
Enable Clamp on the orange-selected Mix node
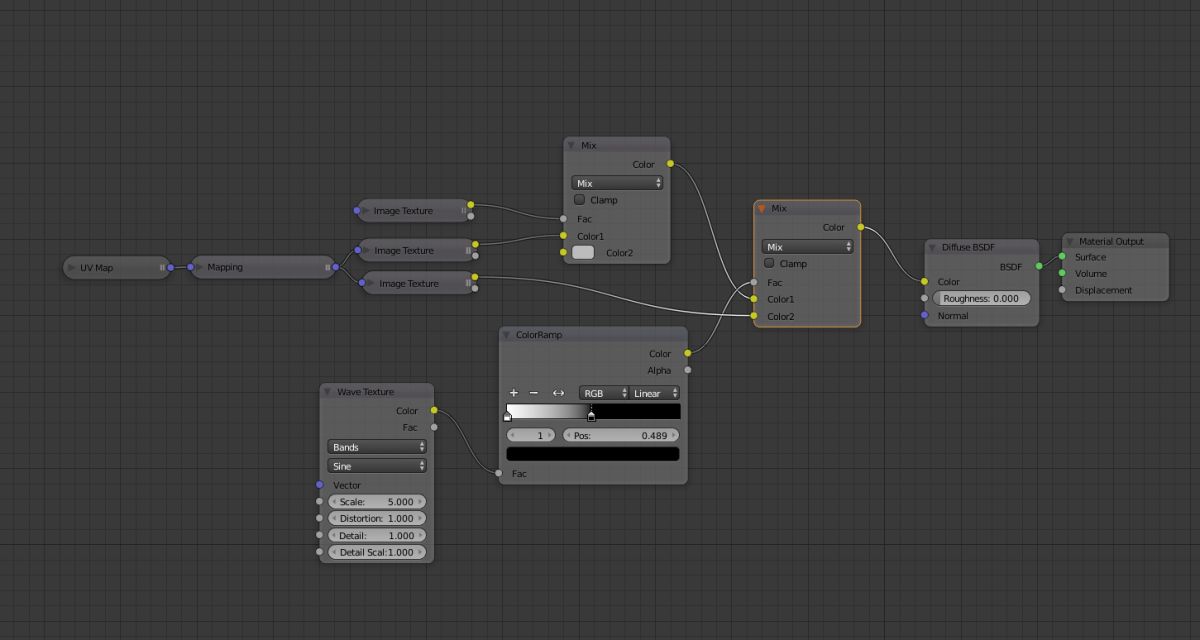(x=769, y=263)
